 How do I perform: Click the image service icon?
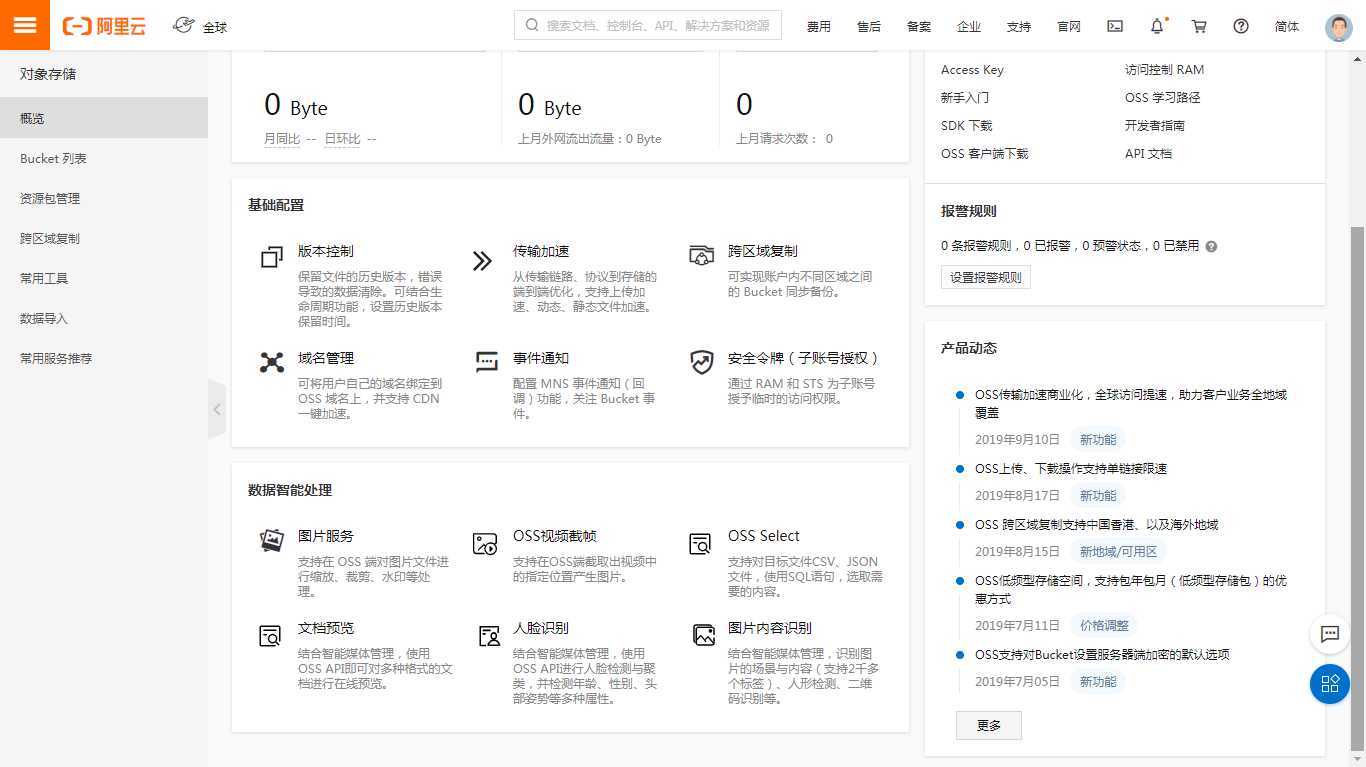(272, 540)
